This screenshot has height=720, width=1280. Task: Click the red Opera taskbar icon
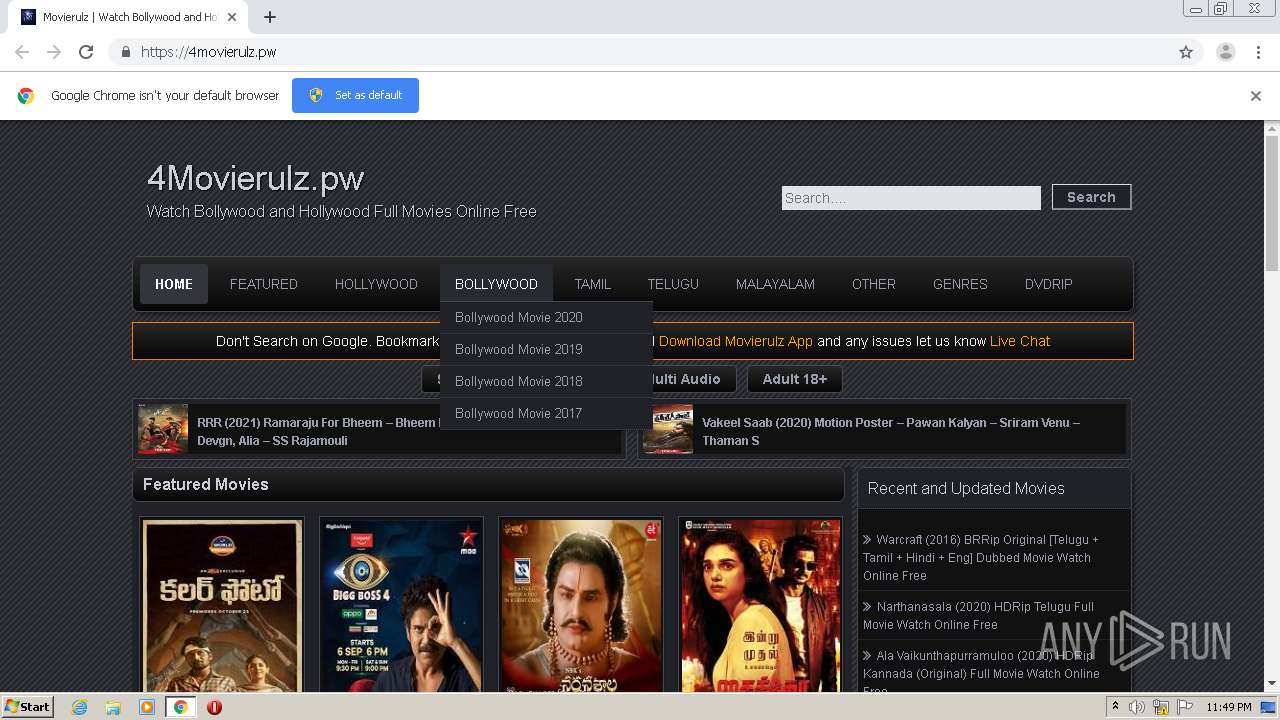point(214,707)
